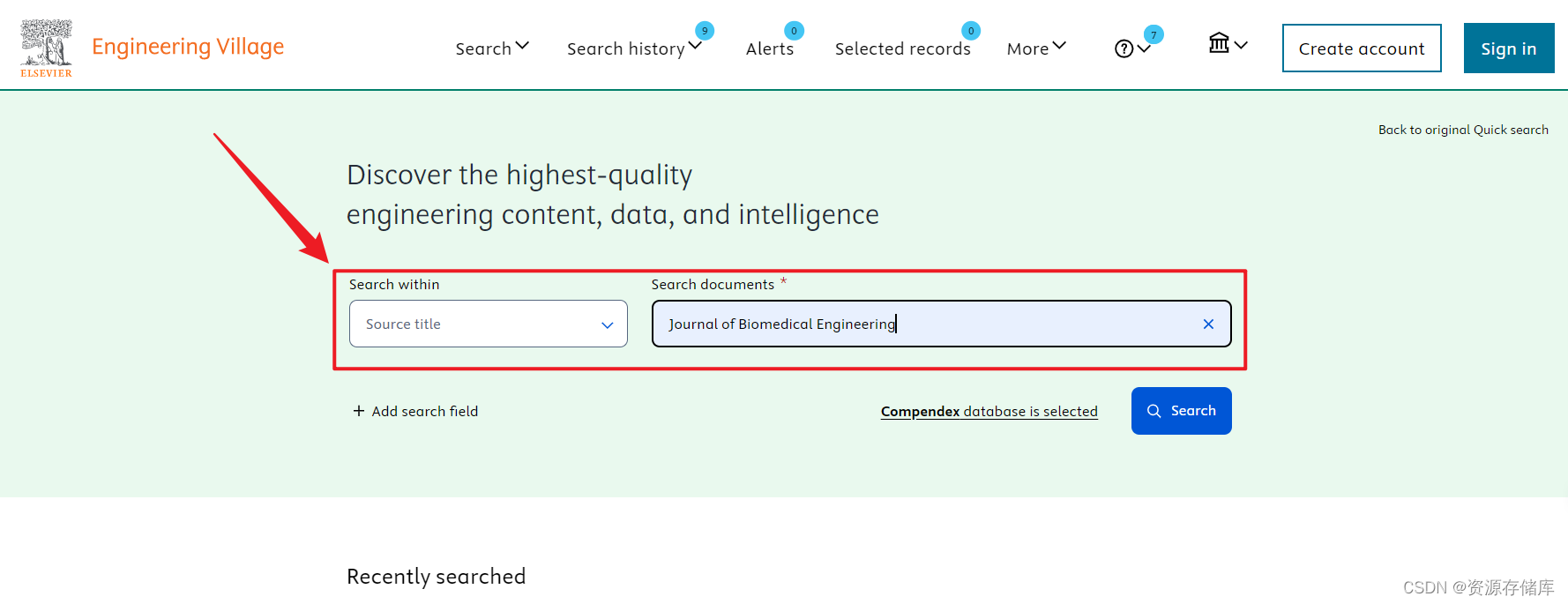Open the help question mark icon
The width and height of the screenshot is (1568, 604).
pos(1124,48)
